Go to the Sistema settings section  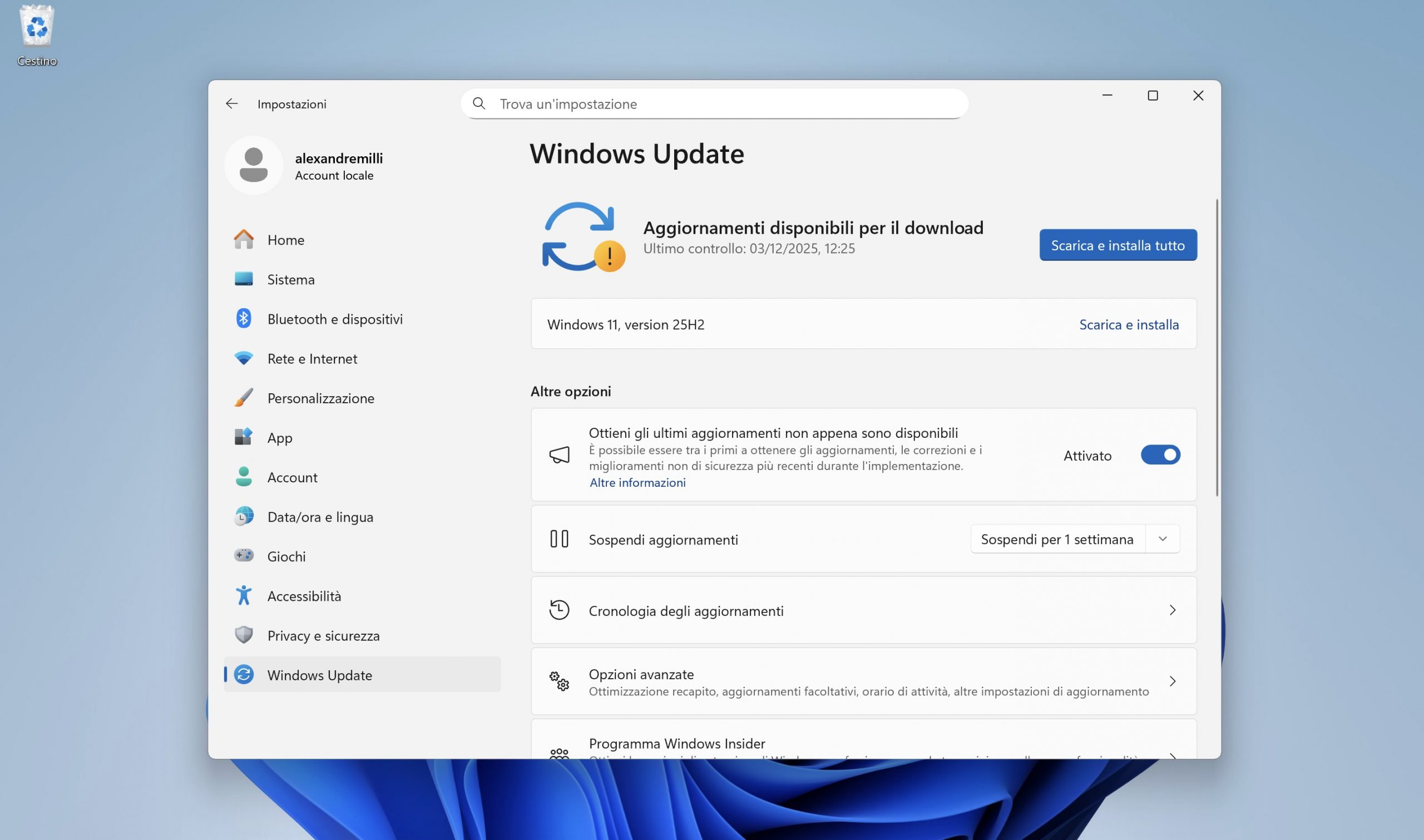[290, 280]
